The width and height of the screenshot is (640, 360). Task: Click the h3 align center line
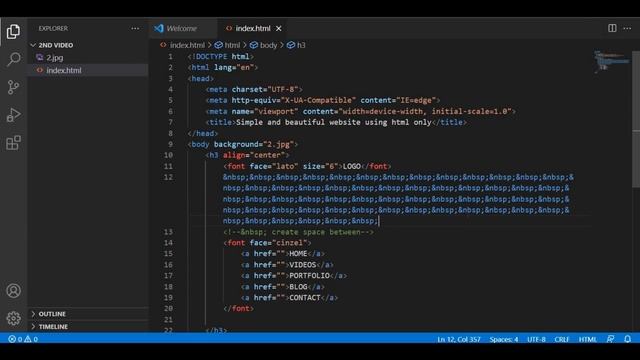[247, 155]
